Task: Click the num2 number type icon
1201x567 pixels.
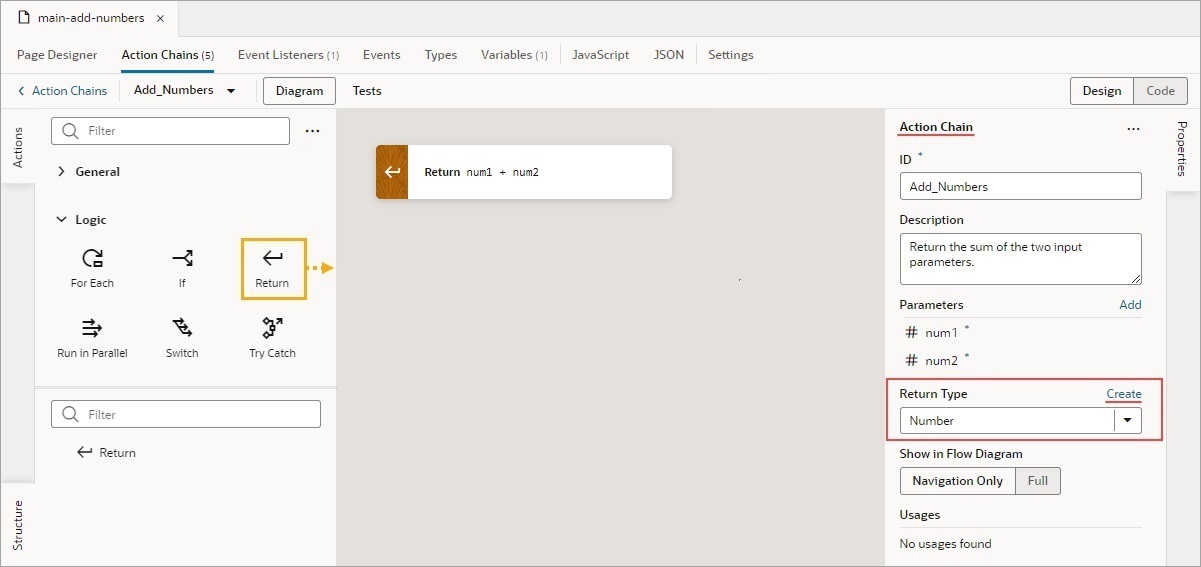Action: click(911, 361)
